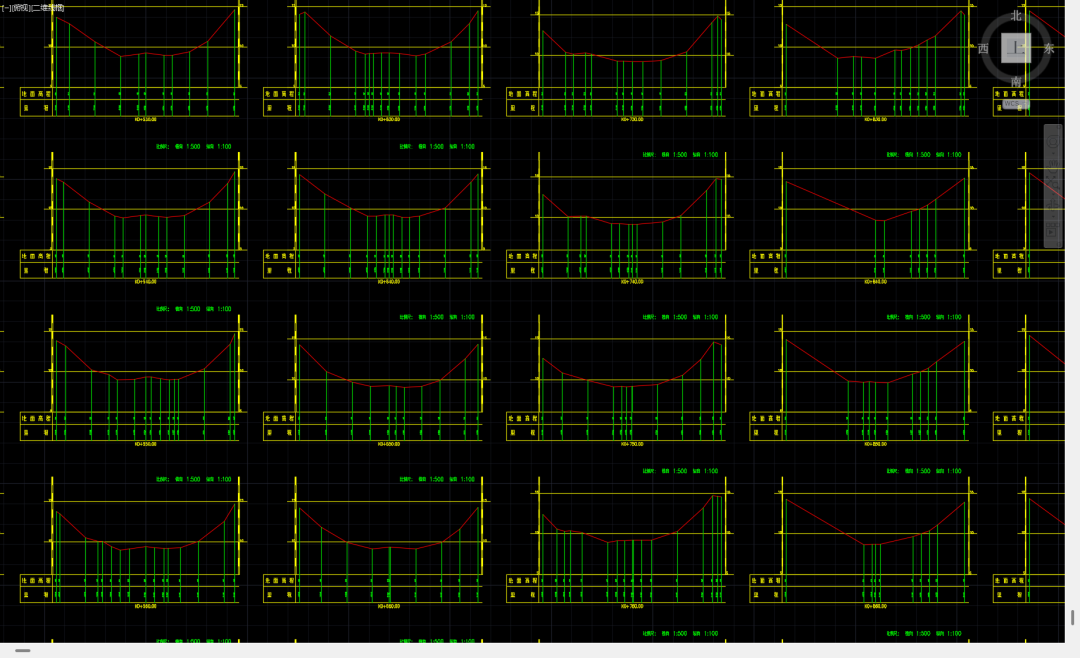1080x658 pixels.
Task: Open the [-] viewport controls menu
Action: 5,7
